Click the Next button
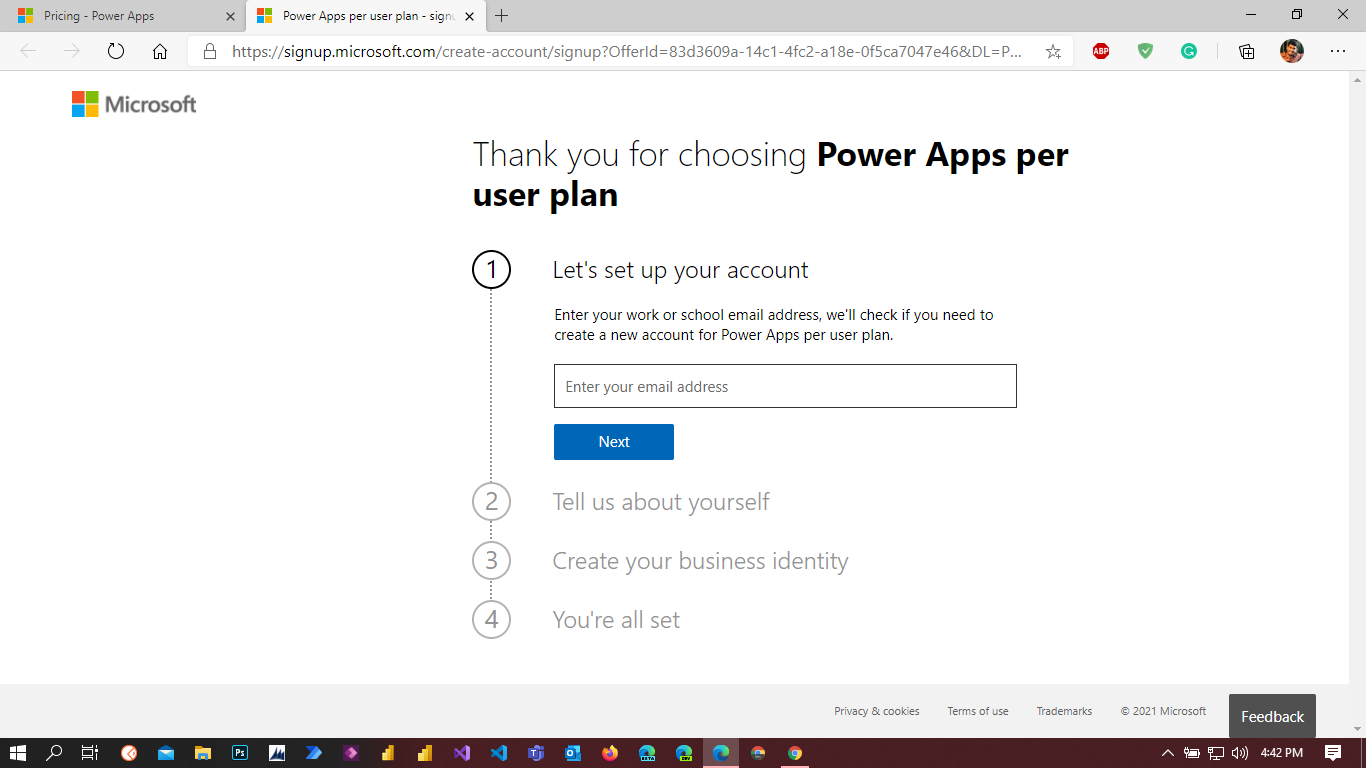The height and width of the screenshot is (768, 1366). [613, 442]
